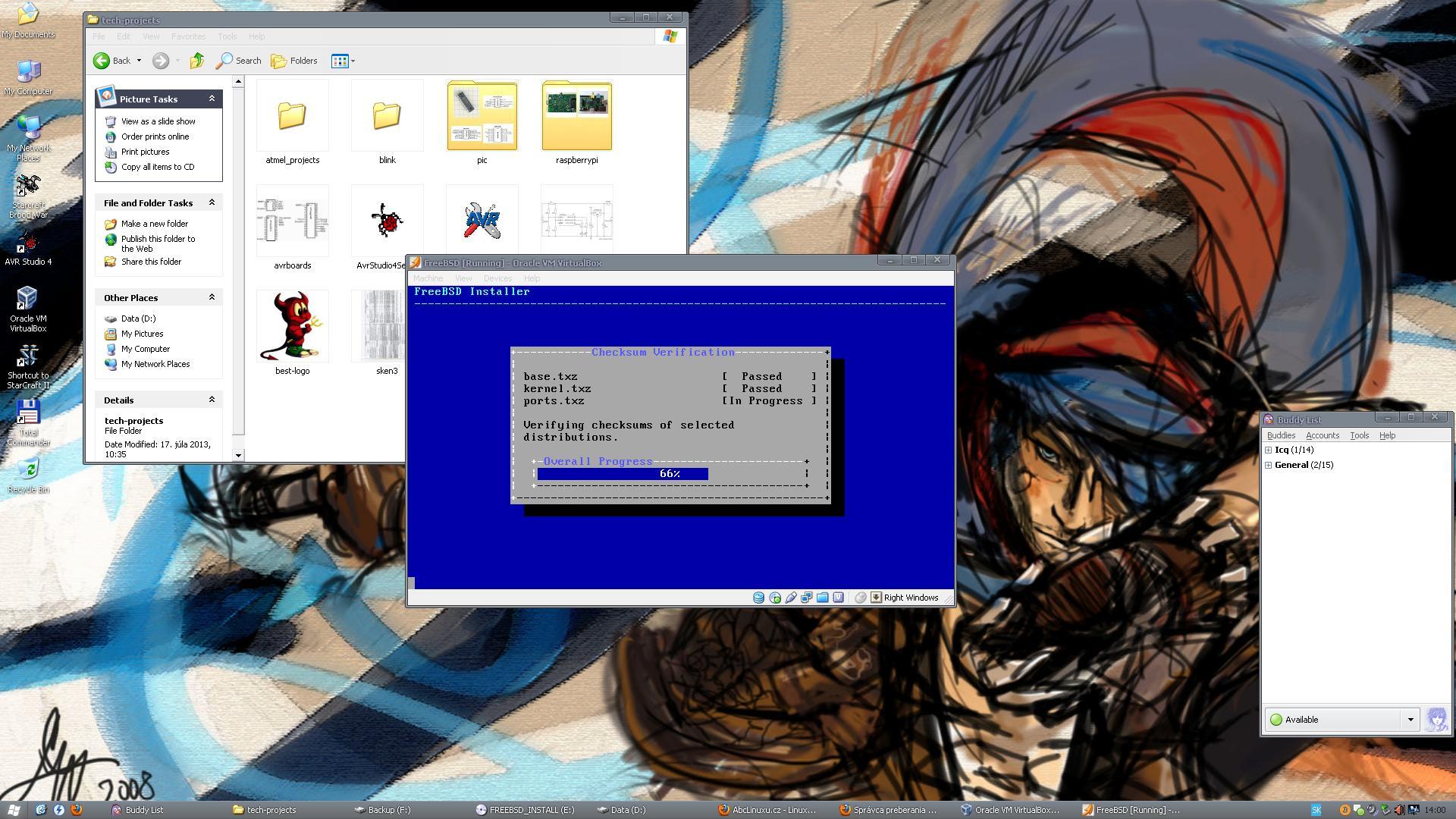The width and height of the screenshot is (1456, 819).
Task: Open the File menu in Explorer
Action: 99,36
